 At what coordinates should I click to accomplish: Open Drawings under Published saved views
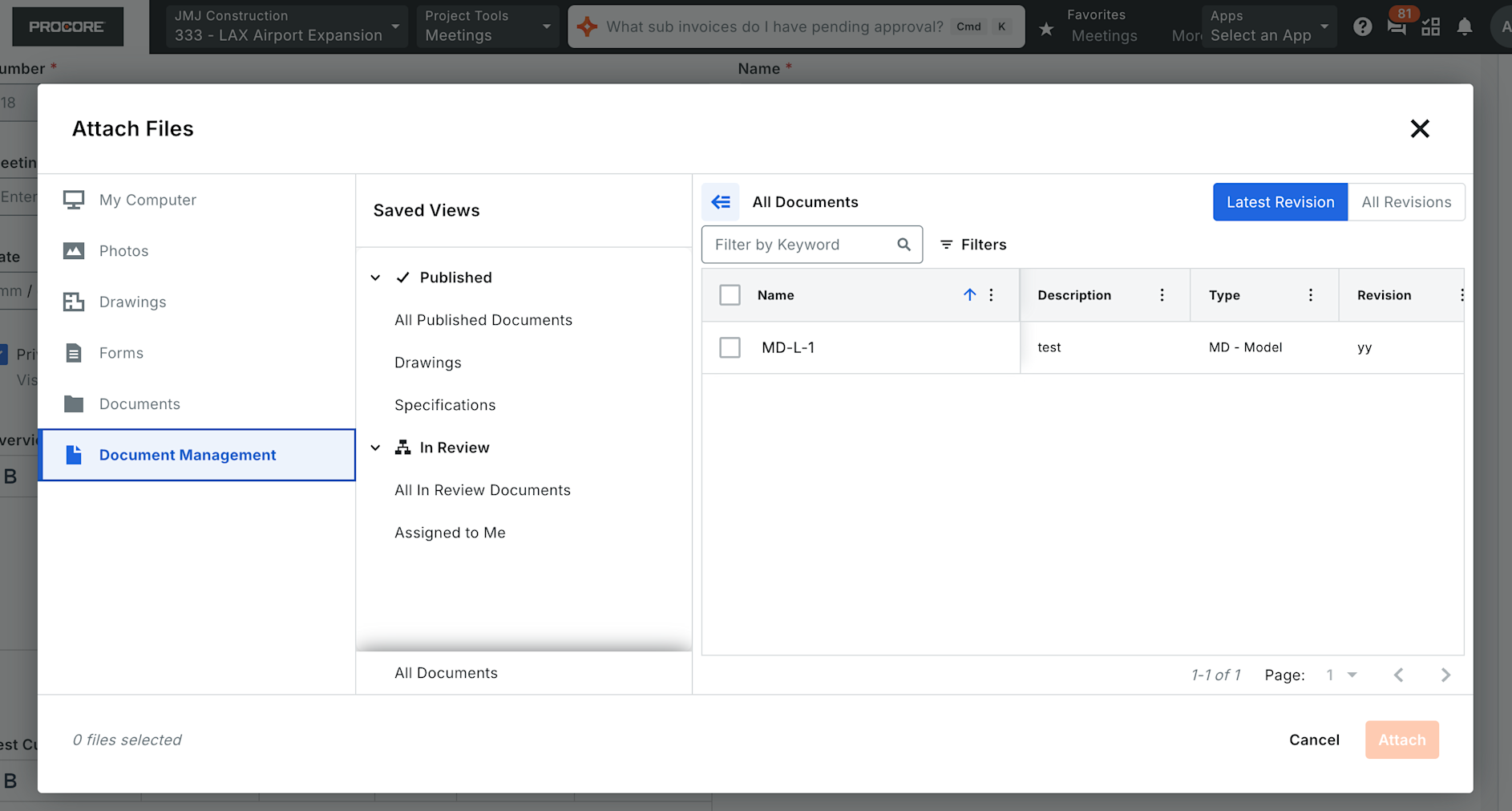[428, 363]
